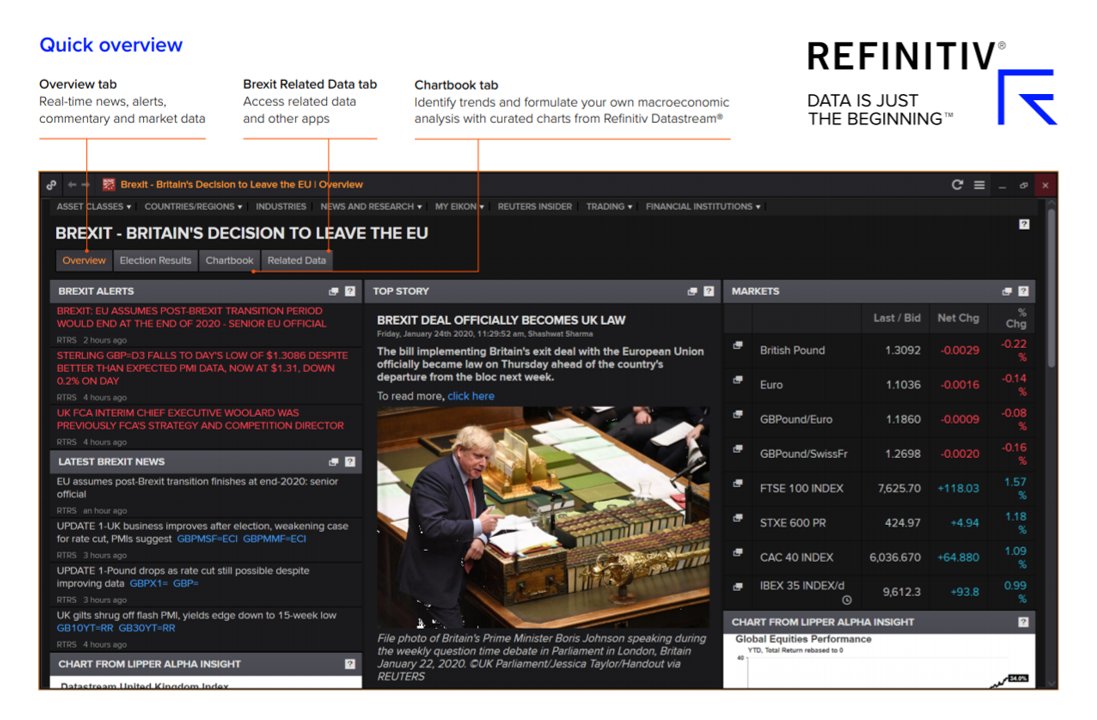This screenshot has height=720, width=1097.
Task: Open help for Brexit Alerts panel
Action: [x=350, y=291]
